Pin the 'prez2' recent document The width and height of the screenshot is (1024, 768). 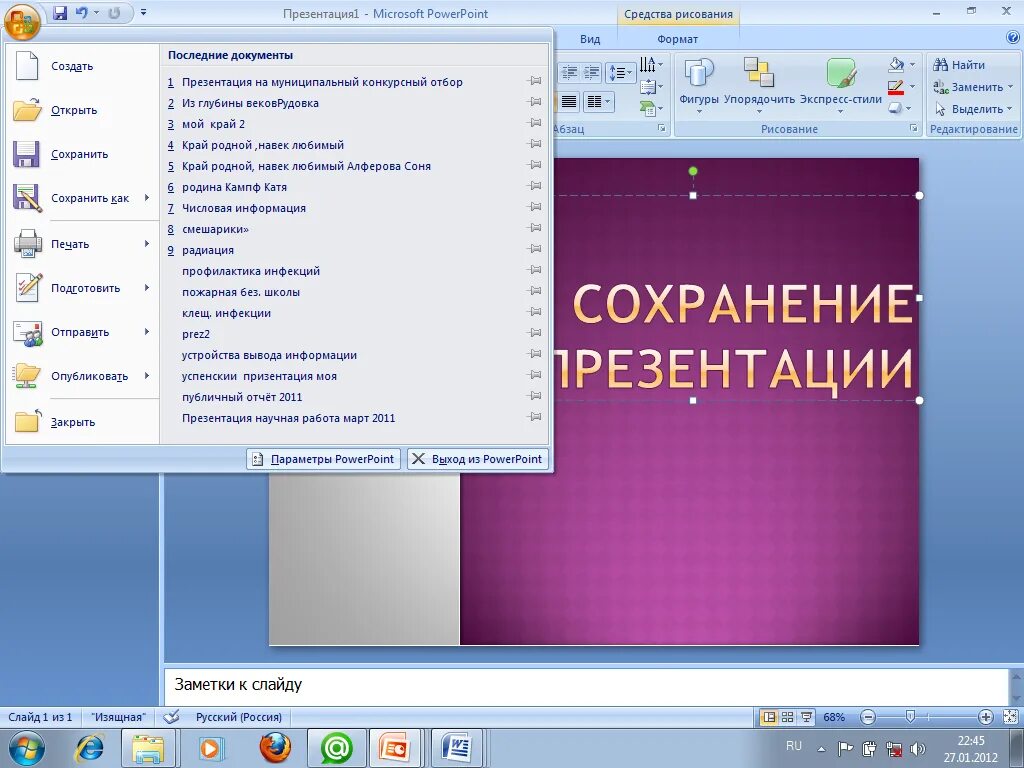[535, 333]
